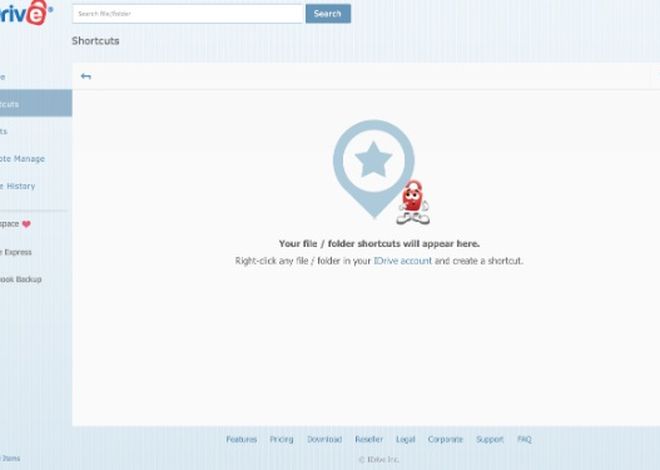Image resolution: width=660 pixels, height=470 pixels.
Task: Click the pink heart icon in sidebar
Action: tap(26, 224)
